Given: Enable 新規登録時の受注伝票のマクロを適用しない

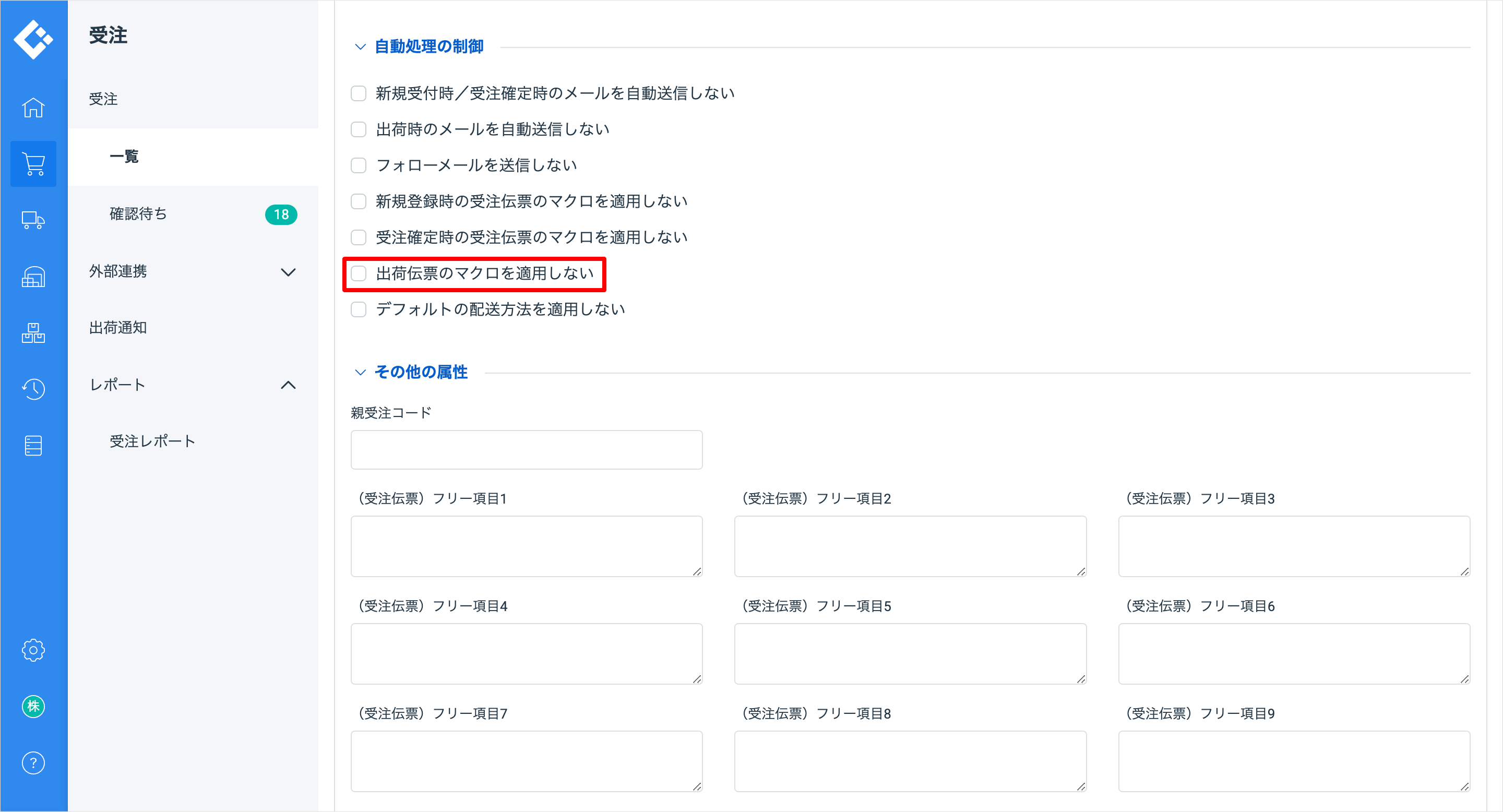Looking at the screenshot, I should coord(358,202).
